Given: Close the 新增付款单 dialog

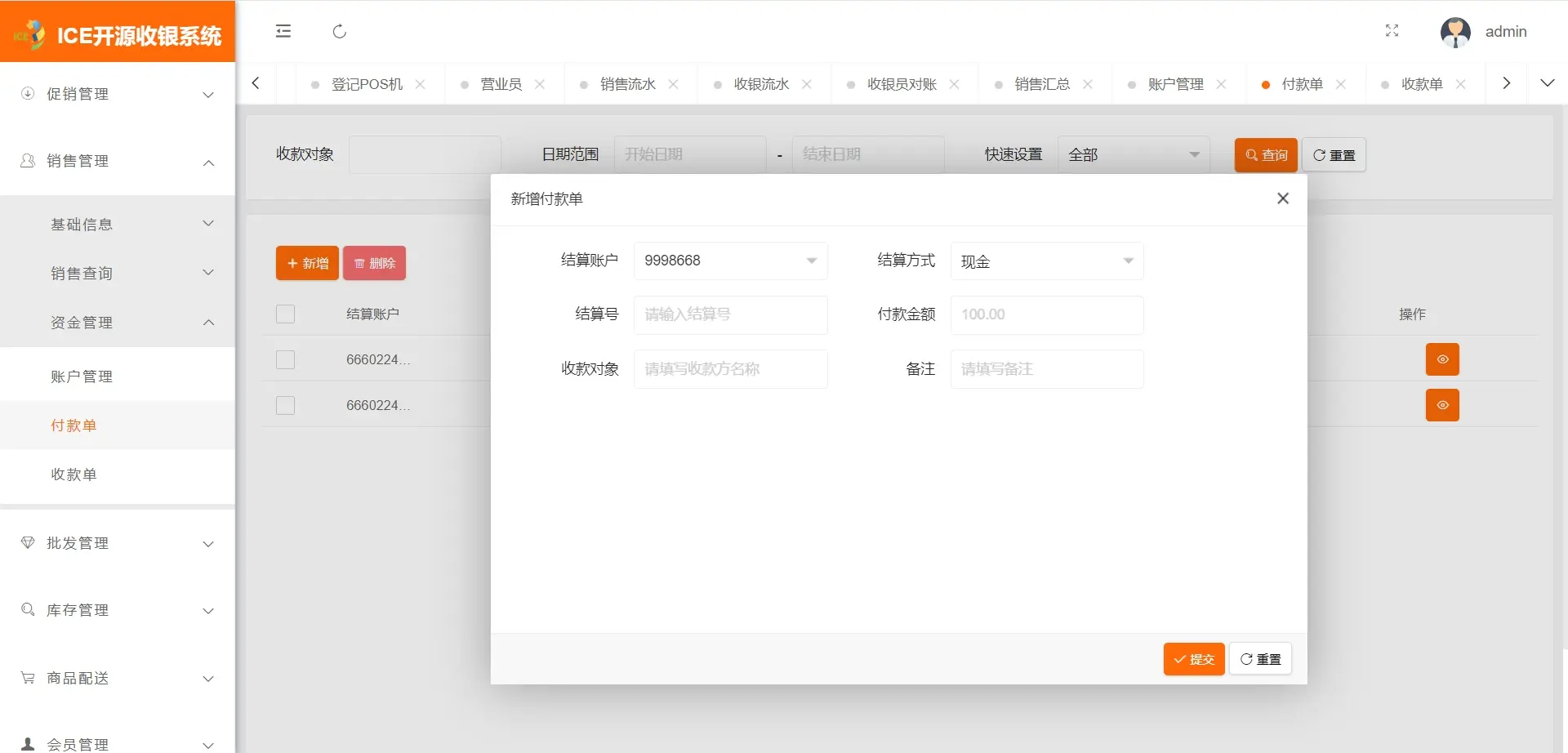Looking at the screenshot, I should 1283,198.
